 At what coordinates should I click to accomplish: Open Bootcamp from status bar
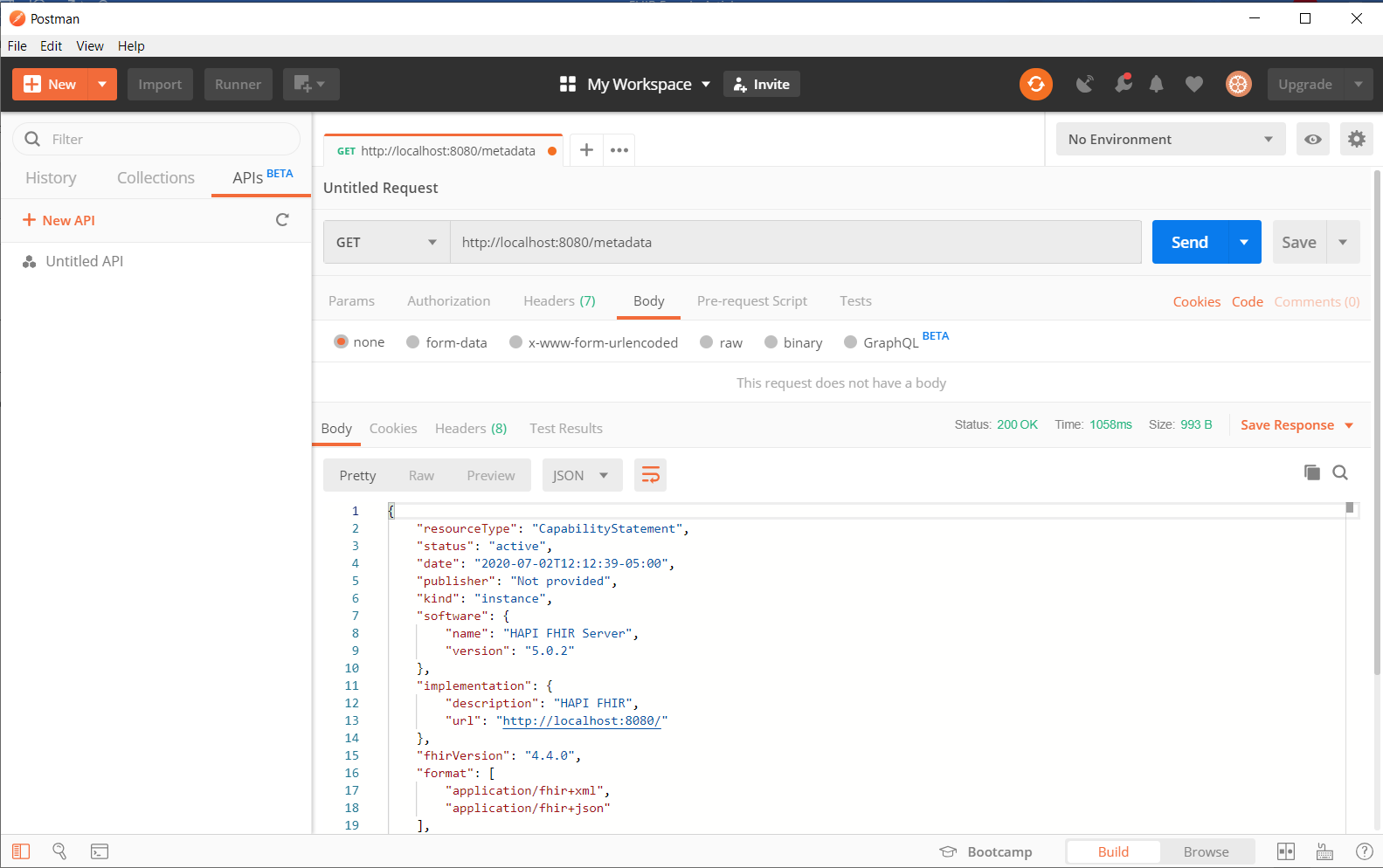pyautogui.click(x=985, y=851)
